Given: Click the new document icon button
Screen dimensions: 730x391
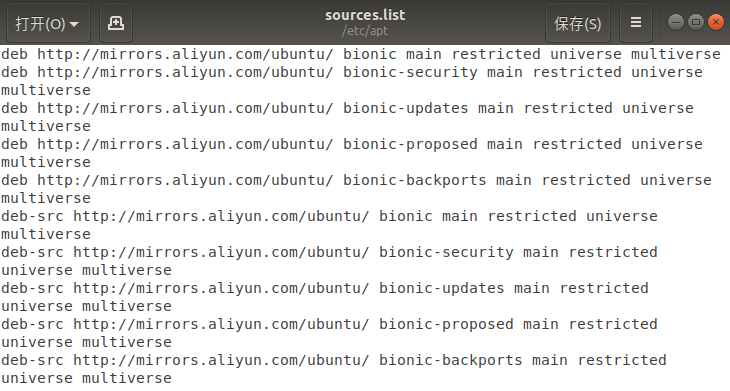Looking at the screenshot, I should click(116, 23).
